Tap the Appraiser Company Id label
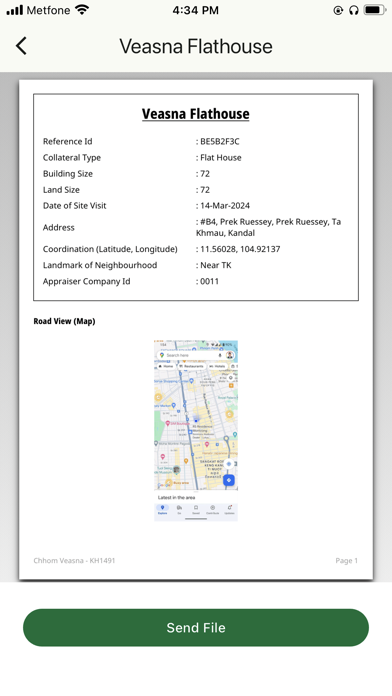The height and width of the screenshot is (696, 392). (87, 281)
